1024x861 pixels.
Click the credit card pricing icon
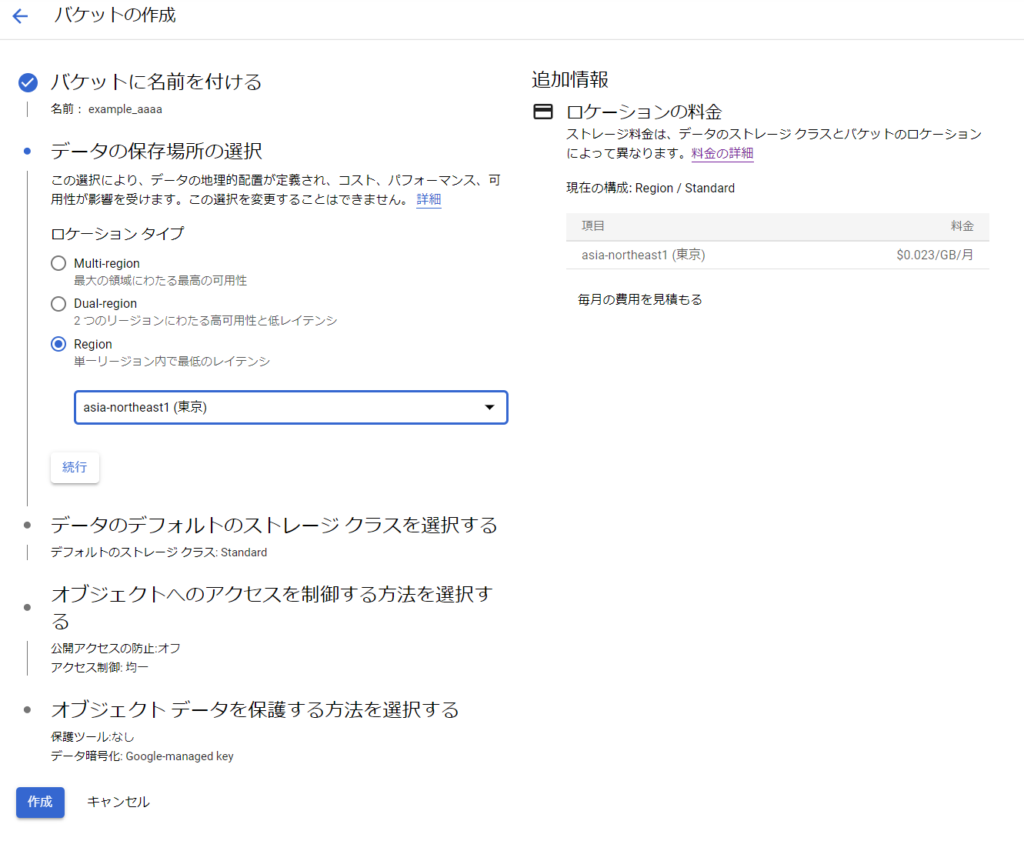click(543, 111)
